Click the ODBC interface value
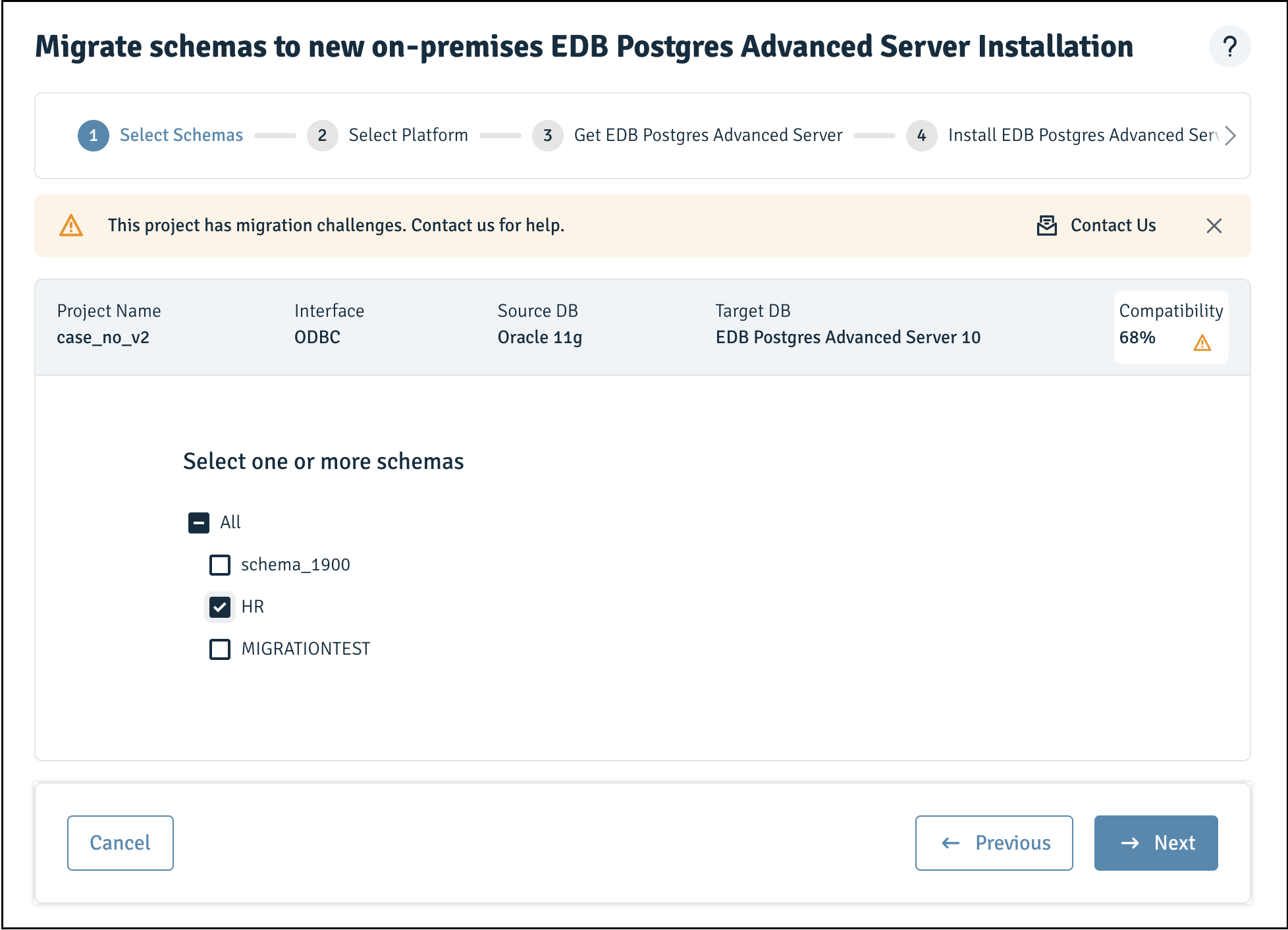1288x930 pixels. click(x=317, y=337)
